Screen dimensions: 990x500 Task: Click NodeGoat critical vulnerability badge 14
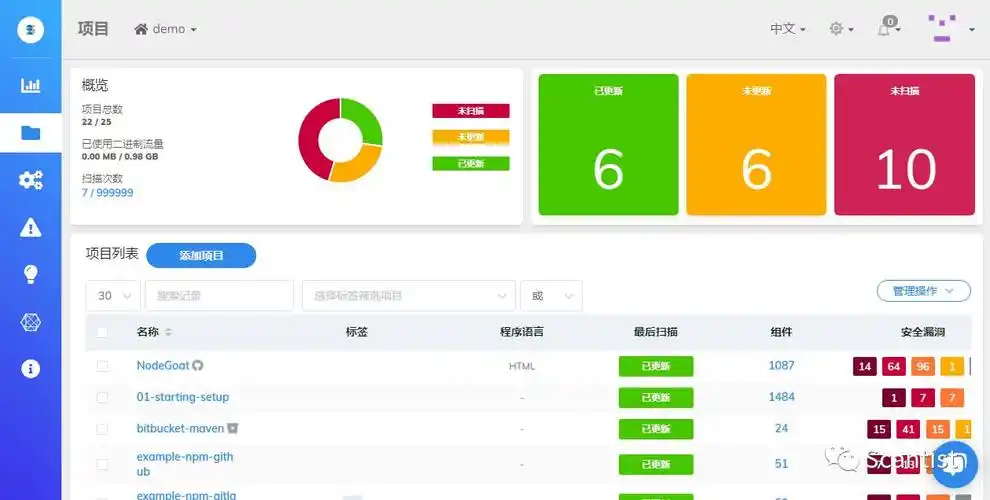pyautogui.click(x=864, y=366)
